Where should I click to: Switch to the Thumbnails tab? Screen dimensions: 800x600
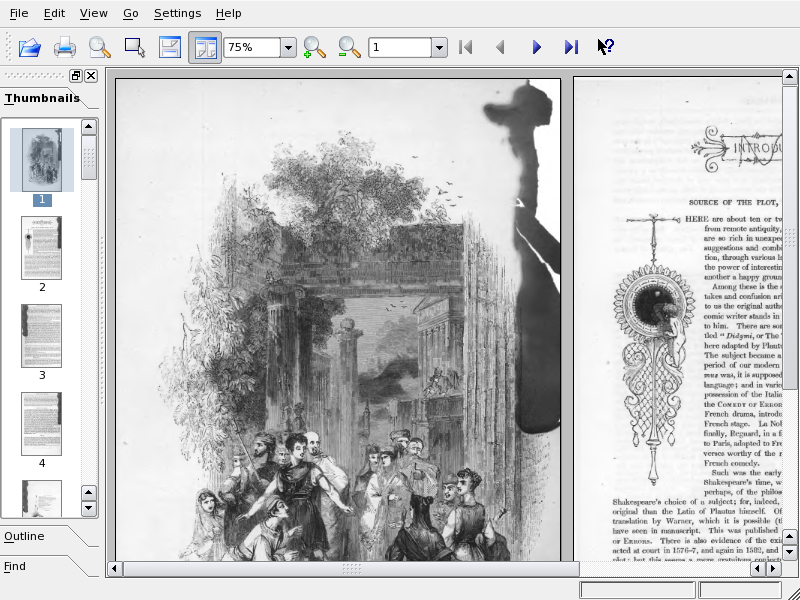(42, 98)
